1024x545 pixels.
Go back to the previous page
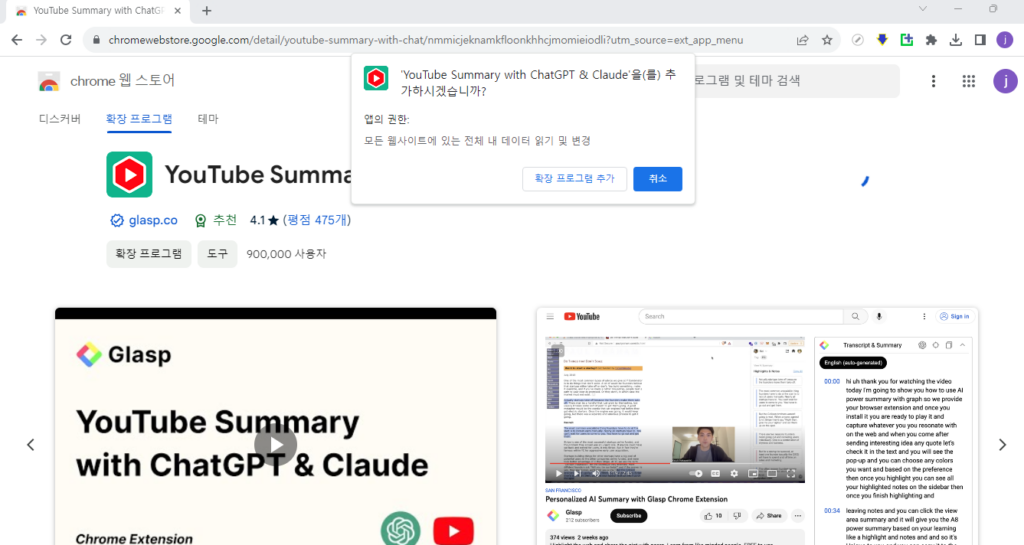[x=17, y=40]
